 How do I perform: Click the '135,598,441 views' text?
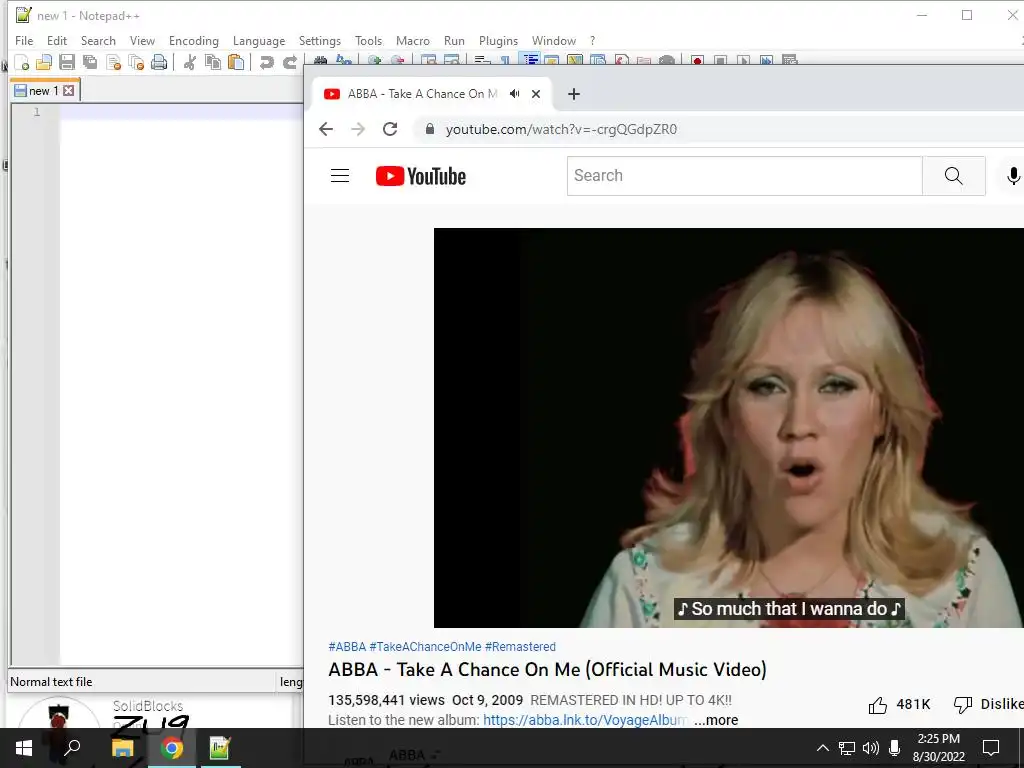tap(386, 700)
